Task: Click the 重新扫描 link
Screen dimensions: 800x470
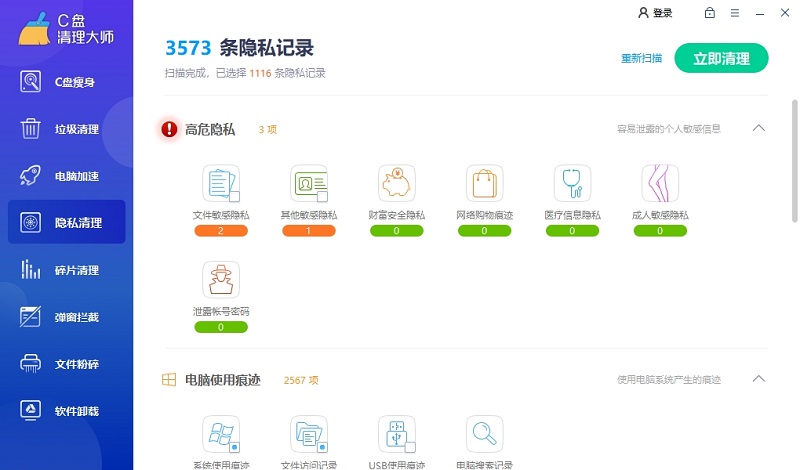Action: 642,58
